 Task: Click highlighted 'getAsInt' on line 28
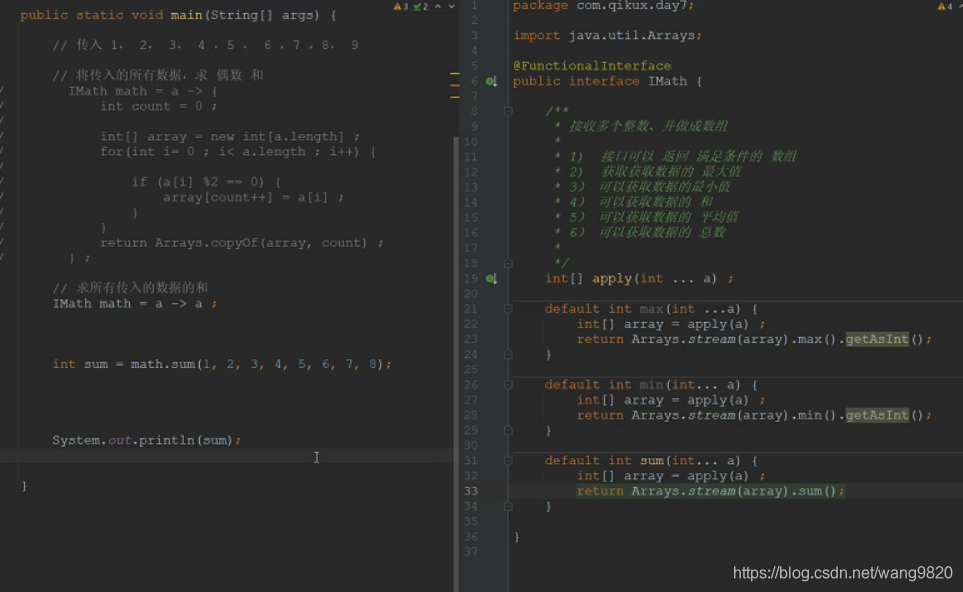(x=877, y=415)
